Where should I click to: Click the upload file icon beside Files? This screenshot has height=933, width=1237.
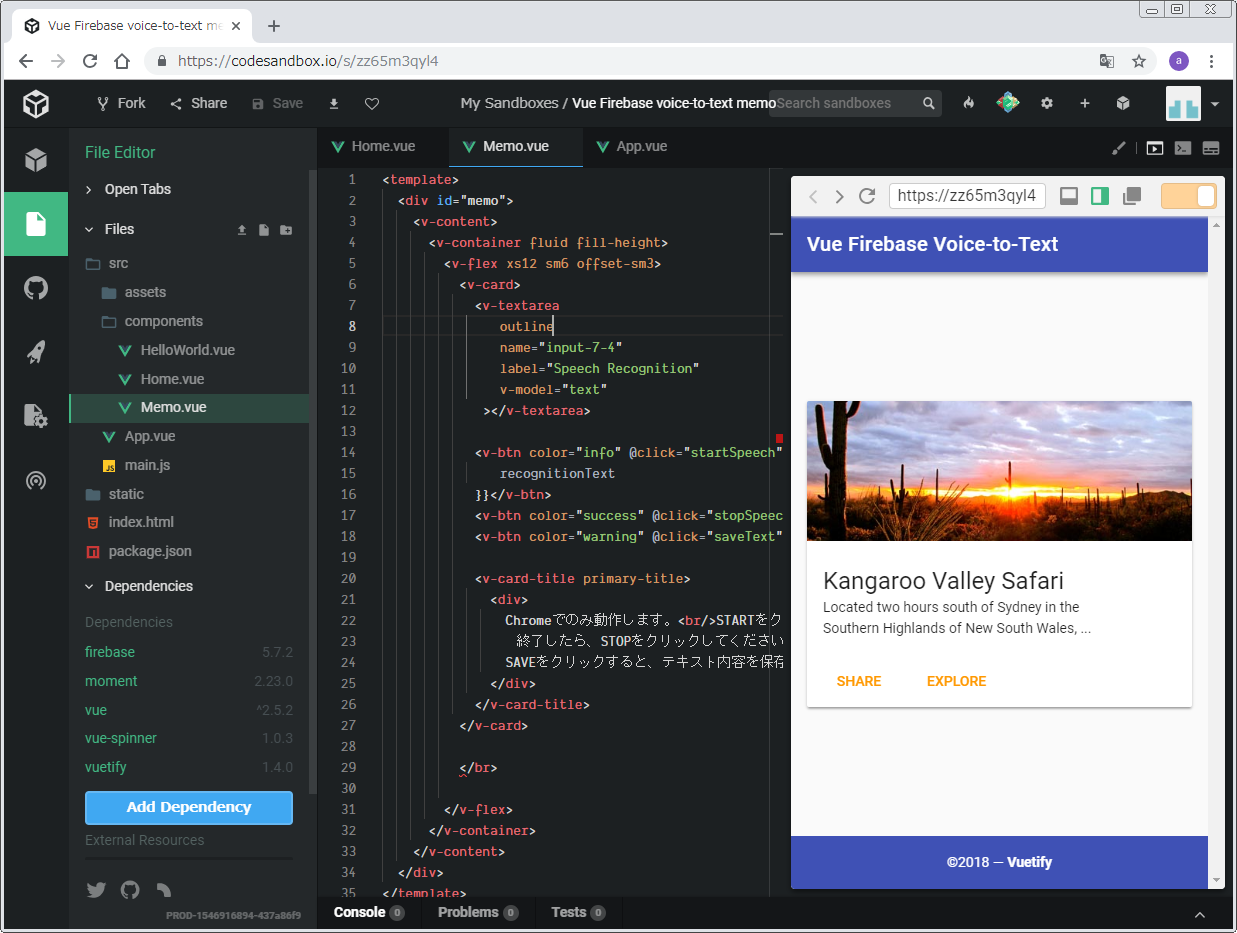[x=241, y=230]
